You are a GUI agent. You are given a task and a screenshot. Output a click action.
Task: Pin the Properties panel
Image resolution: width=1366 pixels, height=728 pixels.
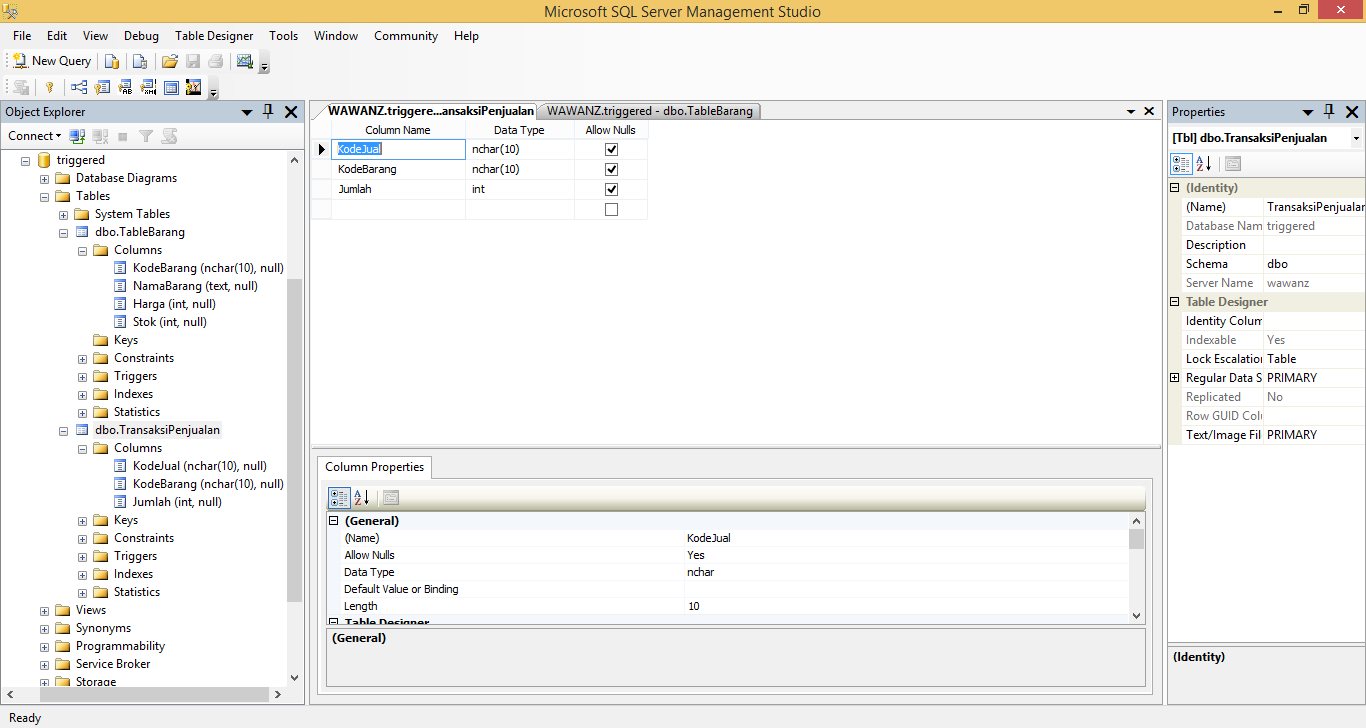click(x=1329, y=112)
